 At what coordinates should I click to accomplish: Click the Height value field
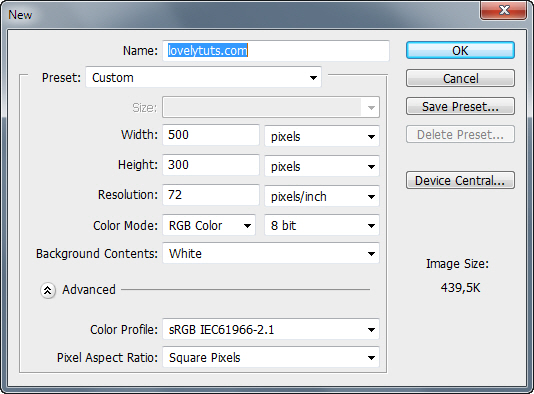[211, 165]
